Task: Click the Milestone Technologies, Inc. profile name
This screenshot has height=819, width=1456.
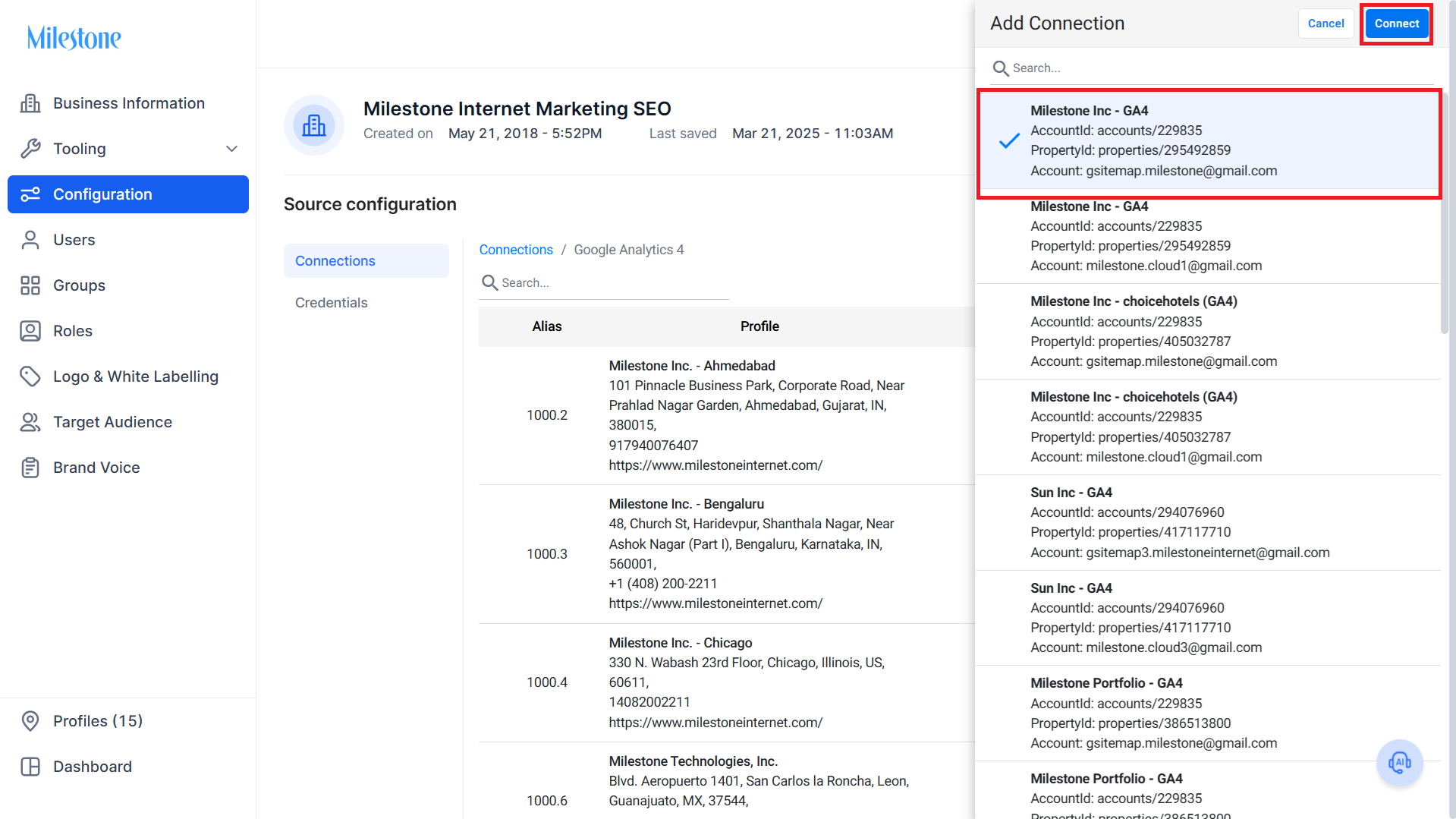Action: pyautogui.click(x=693, y=761)
